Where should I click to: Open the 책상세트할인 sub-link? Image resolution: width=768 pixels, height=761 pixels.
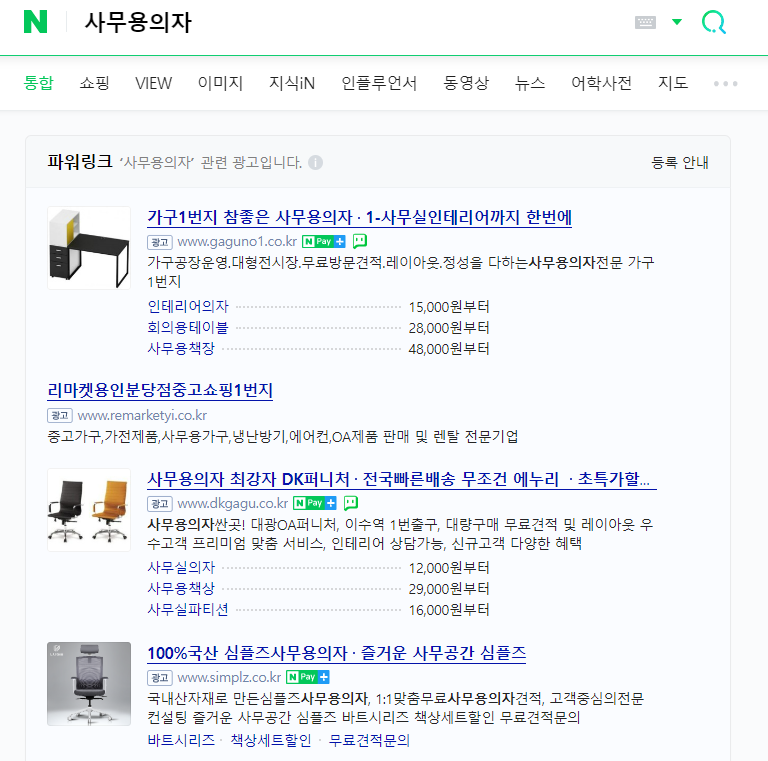pyautogui.click(x=271, y=740)
